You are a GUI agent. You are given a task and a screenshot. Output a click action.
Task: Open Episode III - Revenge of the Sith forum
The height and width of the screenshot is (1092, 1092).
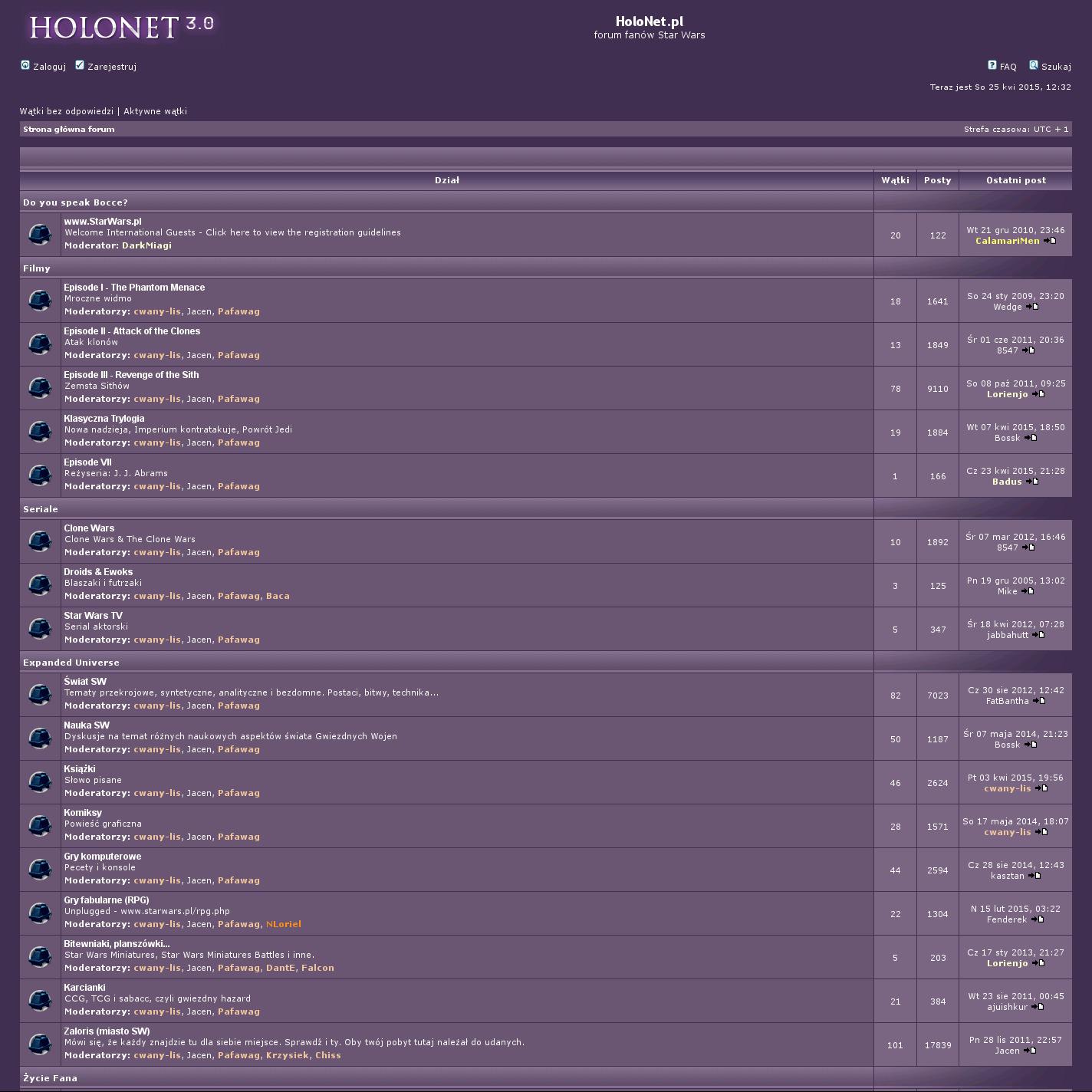point(131,375)
